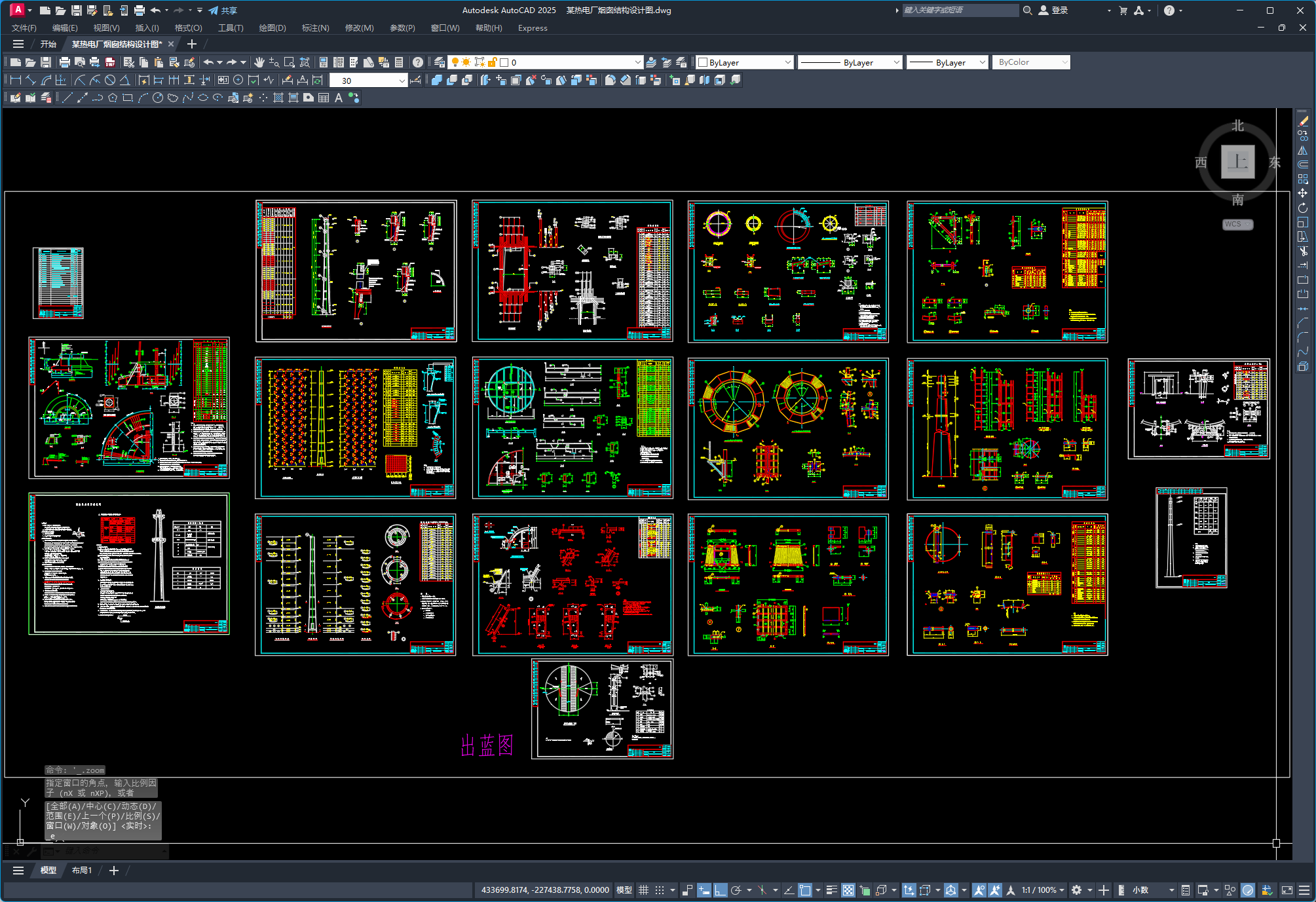Toggle Polar tracking in status bar

coord(736,890)
